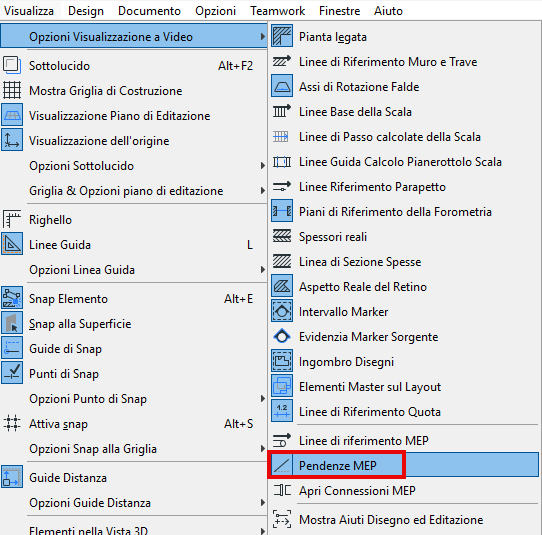
Task: Expand Opzioni Punto di Snap submenu
Action: pyautogui.click(x=134, y=398)
